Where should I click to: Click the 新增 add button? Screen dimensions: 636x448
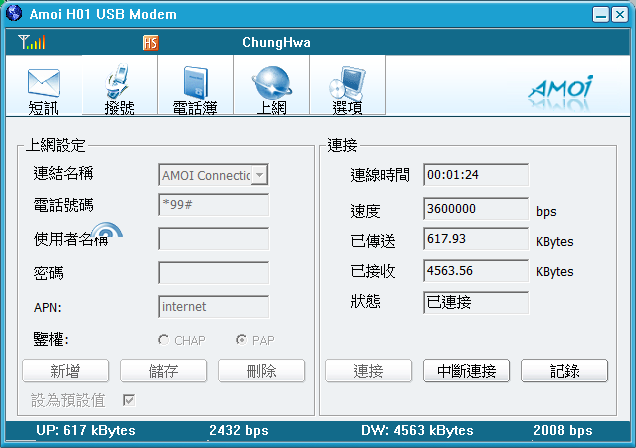(x=66, y=371)
